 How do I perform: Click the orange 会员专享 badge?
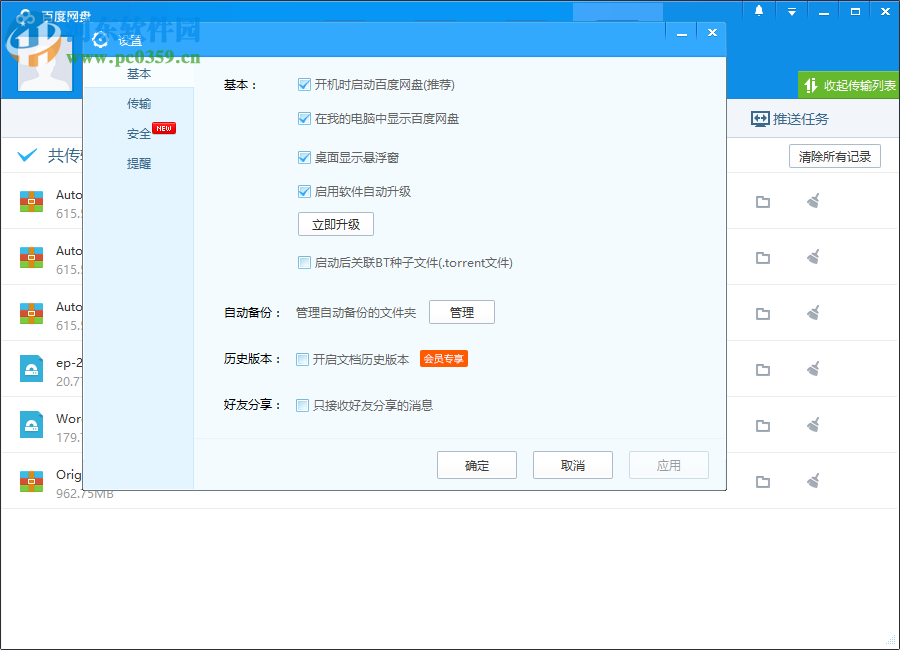pyautogui.click(x=443, y=358)
